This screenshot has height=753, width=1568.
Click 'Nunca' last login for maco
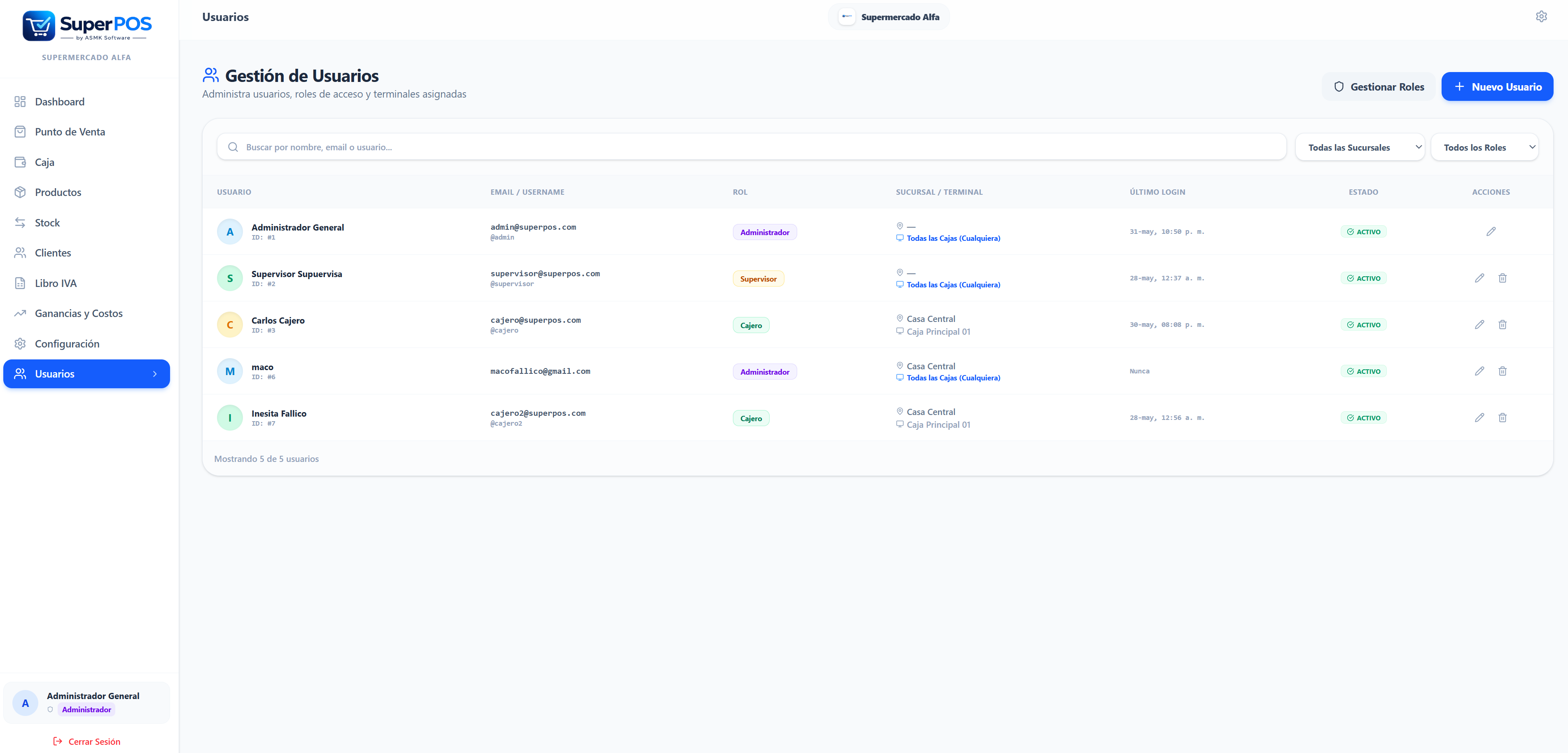1139,371
